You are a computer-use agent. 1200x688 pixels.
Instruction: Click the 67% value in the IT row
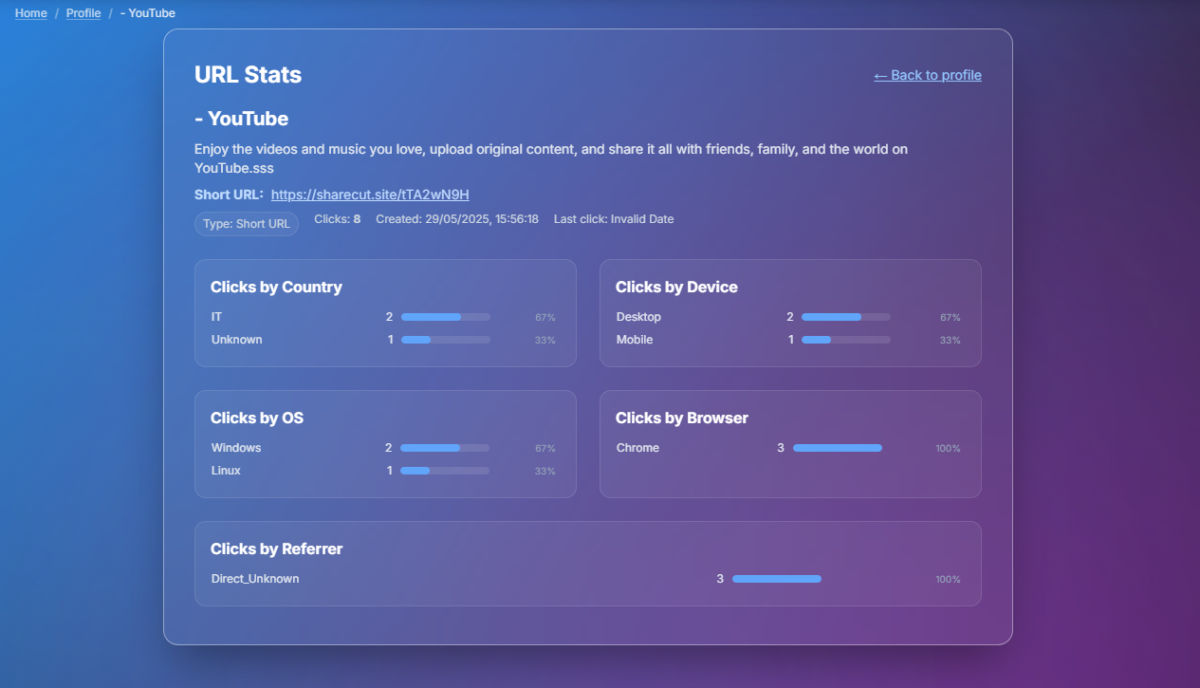click(545, 318)
